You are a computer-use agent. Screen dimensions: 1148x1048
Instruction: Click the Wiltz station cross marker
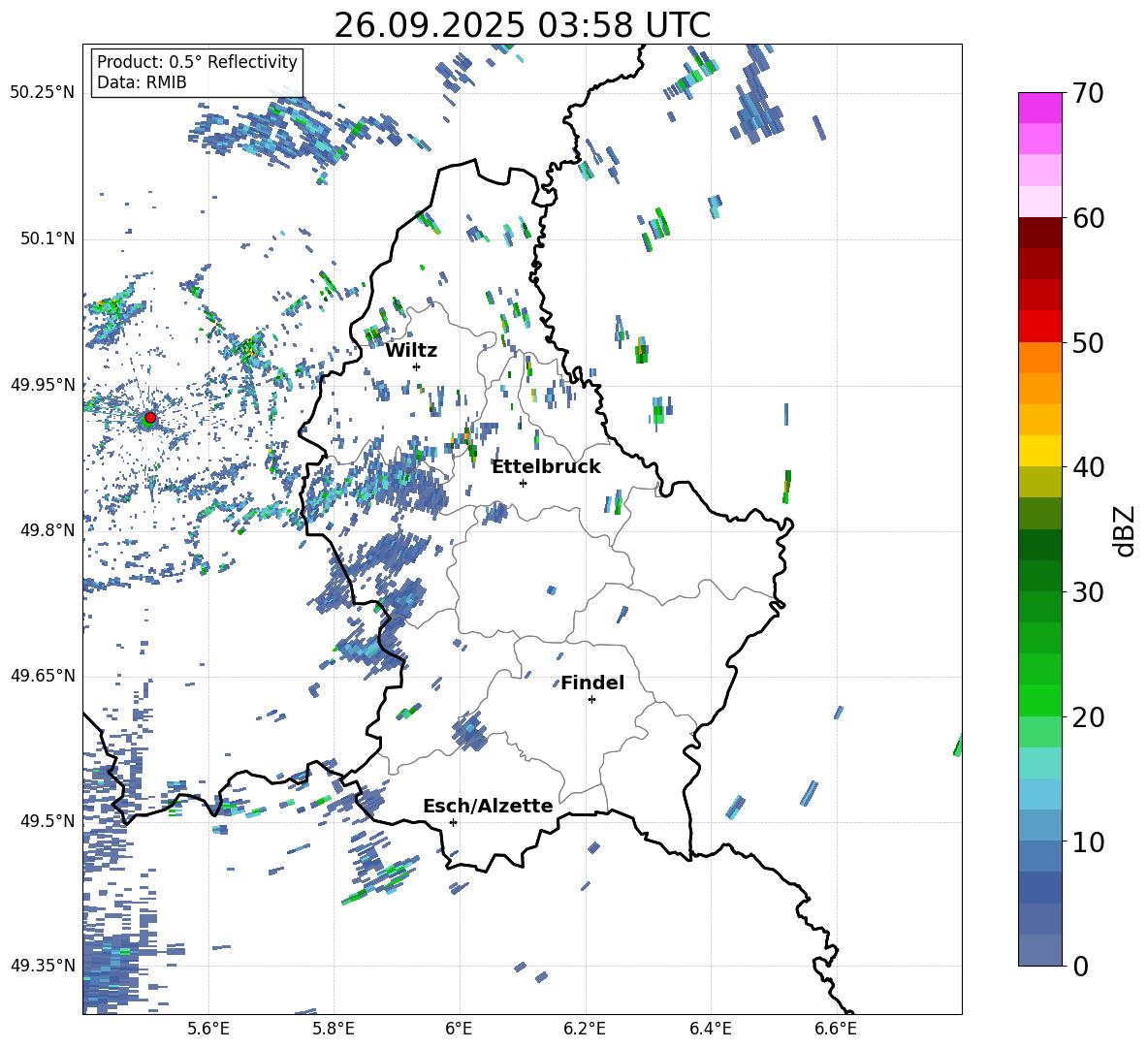point(417,366)
